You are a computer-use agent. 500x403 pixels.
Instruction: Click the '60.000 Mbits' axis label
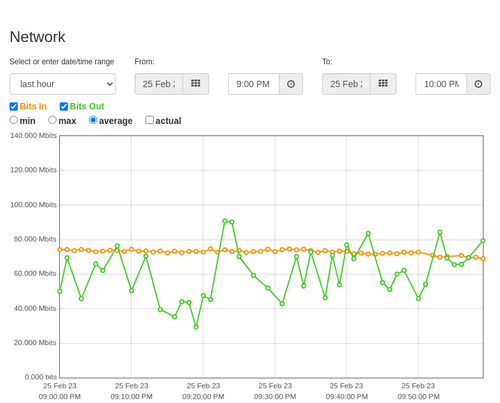(x=35, y=274)
